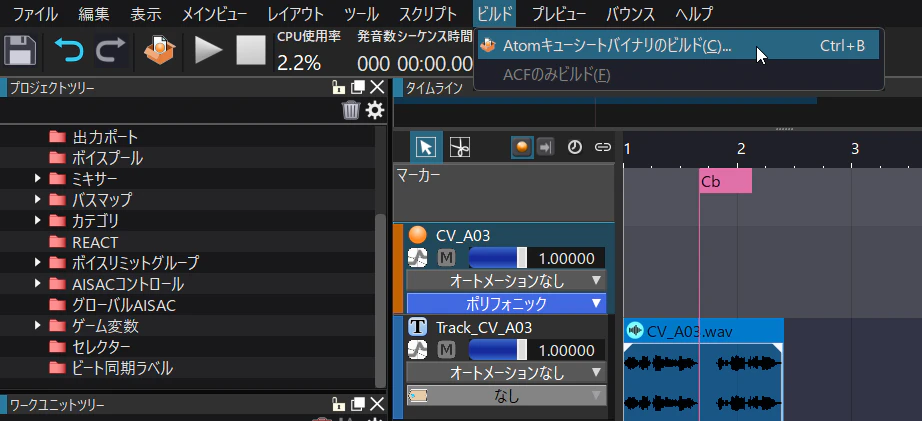Float the work unit tree panel
Viewport: 922px width, 421px height.
coord(358,405)
